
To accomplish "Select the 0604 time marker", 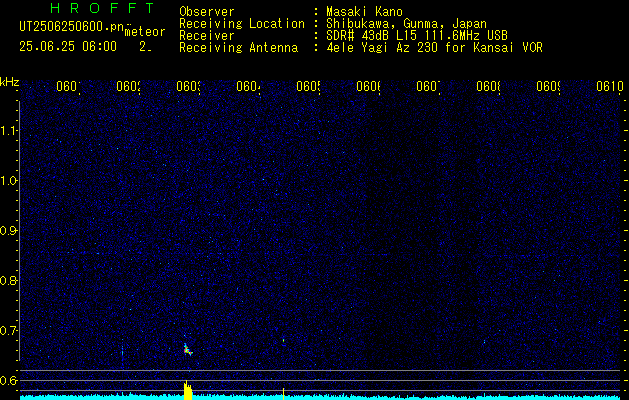I will (248, 87).
